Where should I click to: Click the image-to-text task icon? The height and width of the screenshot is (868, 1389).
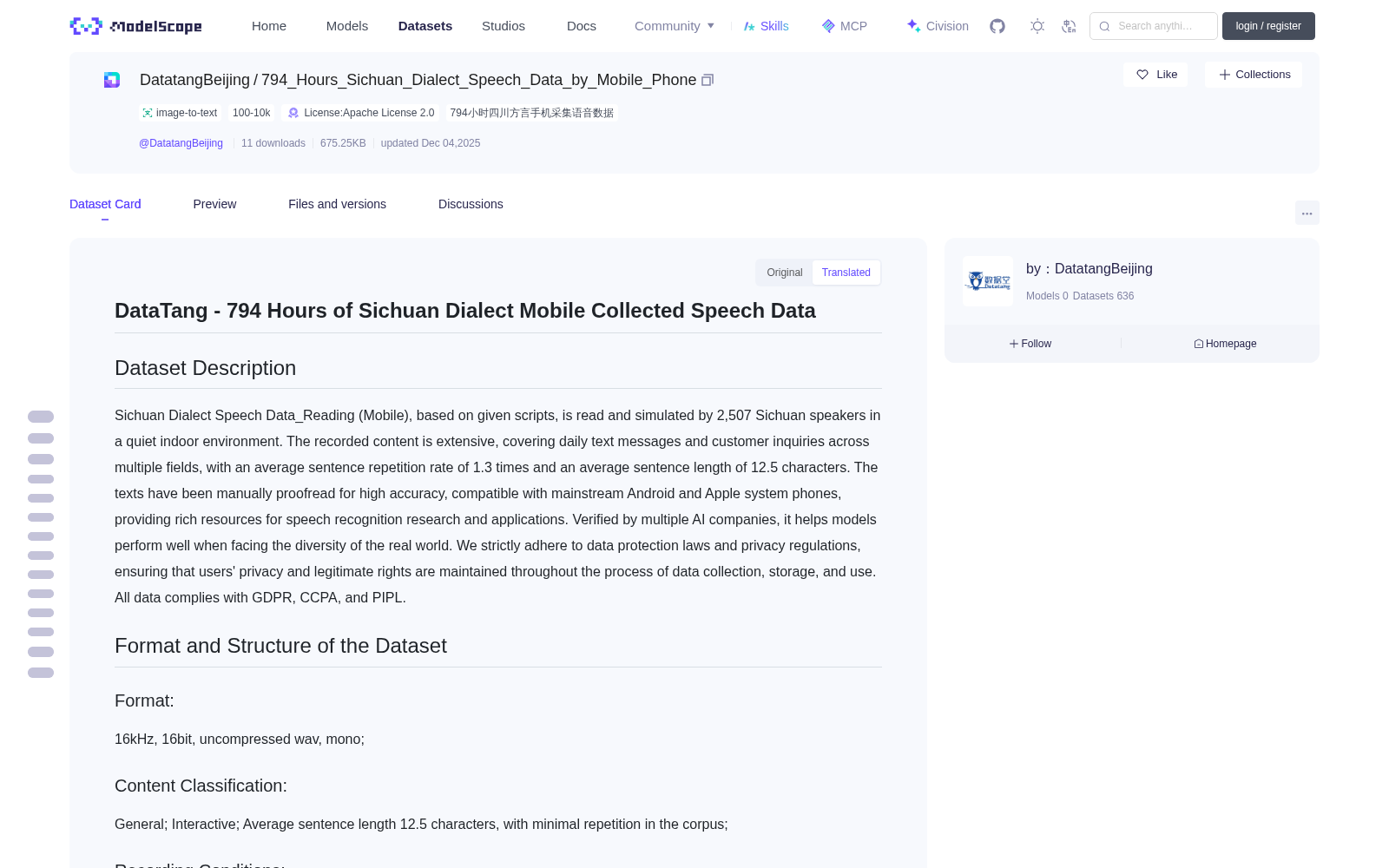pyautogui.click(x=148, y=113)
